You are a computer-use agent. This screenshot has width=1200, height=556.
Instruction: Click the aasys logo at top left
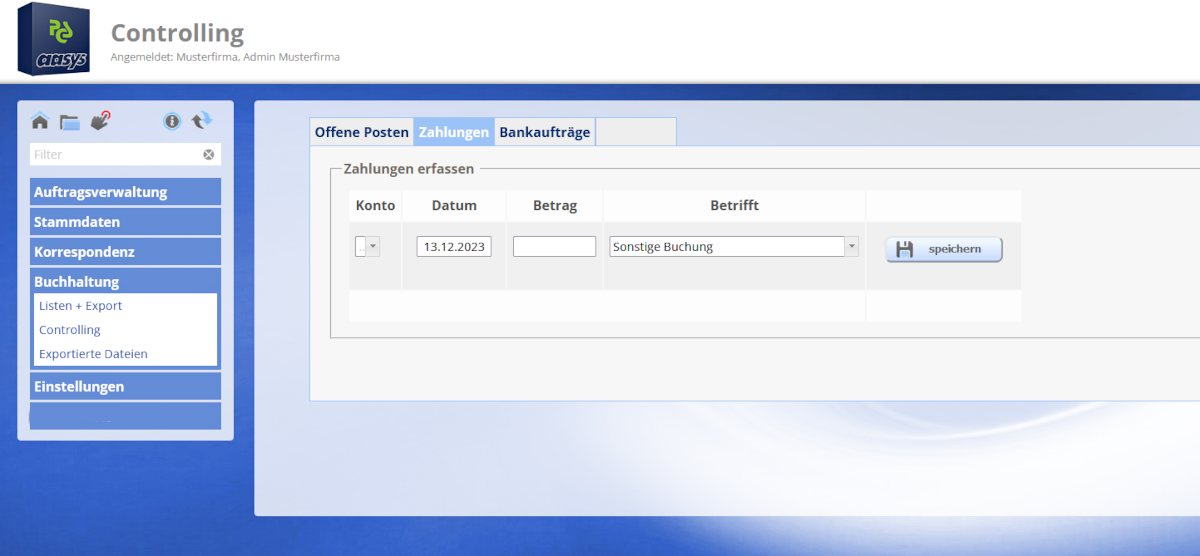(x=53, y=39)
